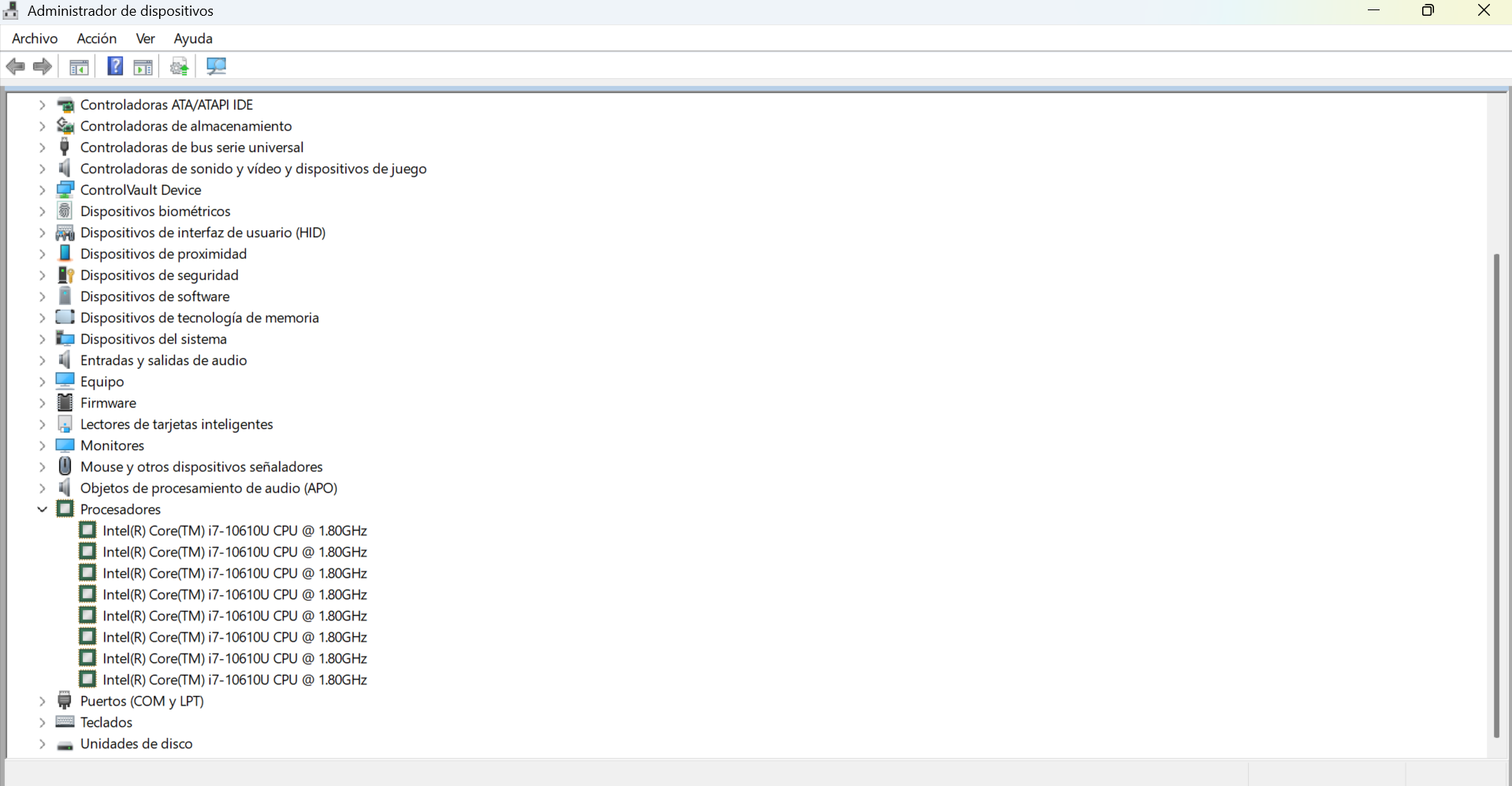Open the Ayuda menu

point(193,39)
